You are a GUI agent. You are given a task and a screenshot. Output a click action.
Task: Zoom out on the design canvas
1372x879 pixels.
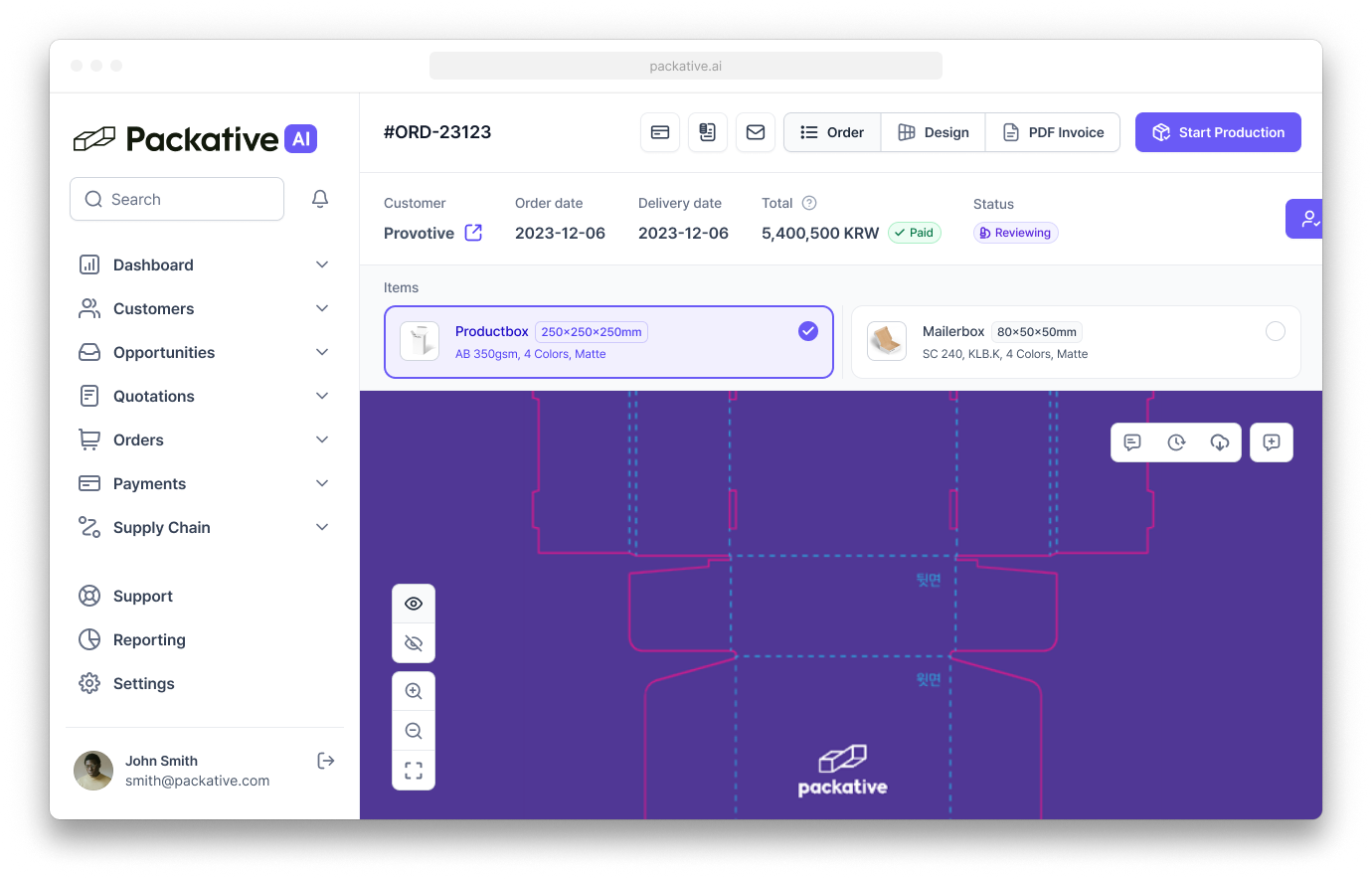414,731
